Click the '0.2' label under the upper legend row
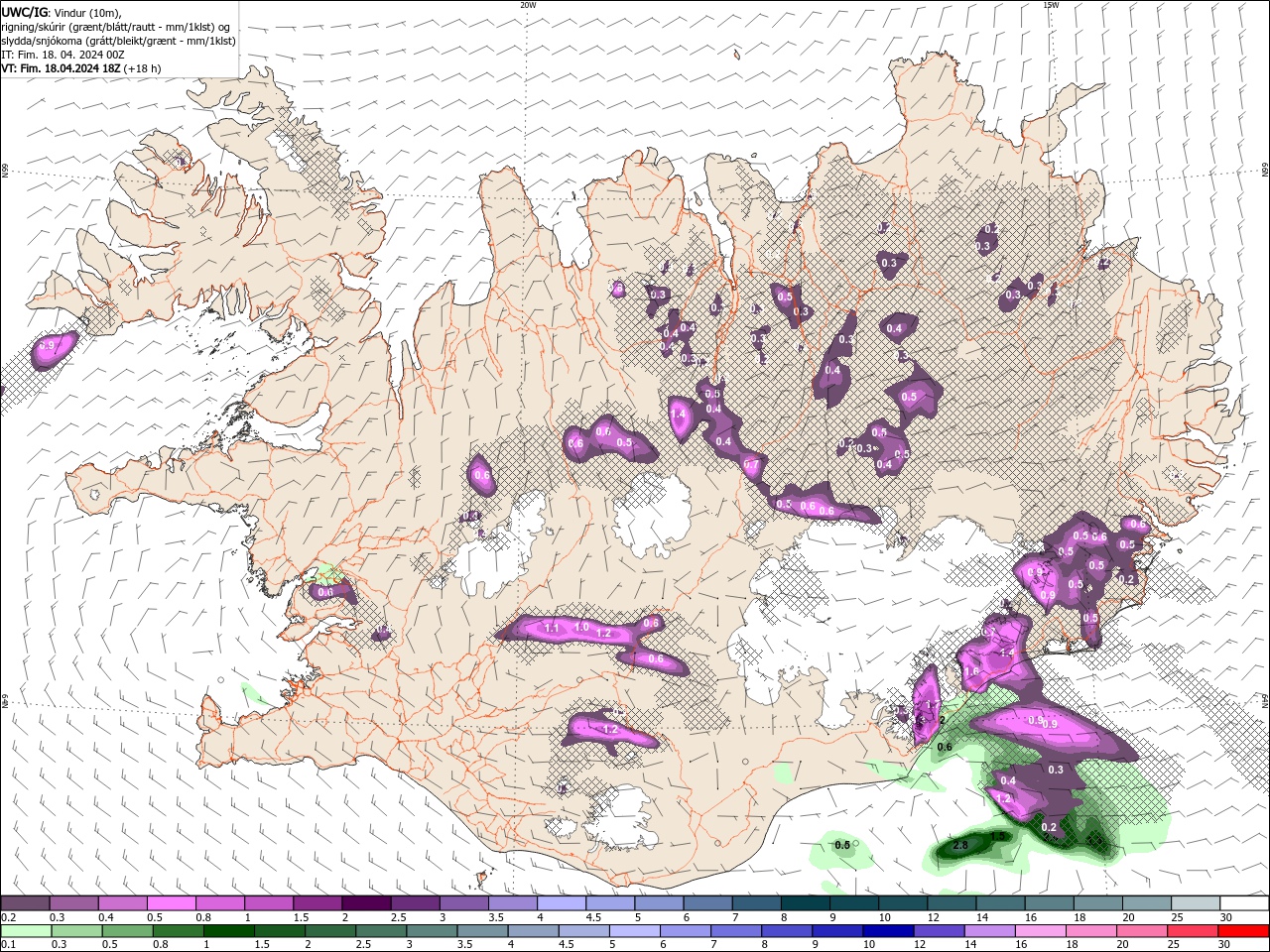 click(8, 917)
